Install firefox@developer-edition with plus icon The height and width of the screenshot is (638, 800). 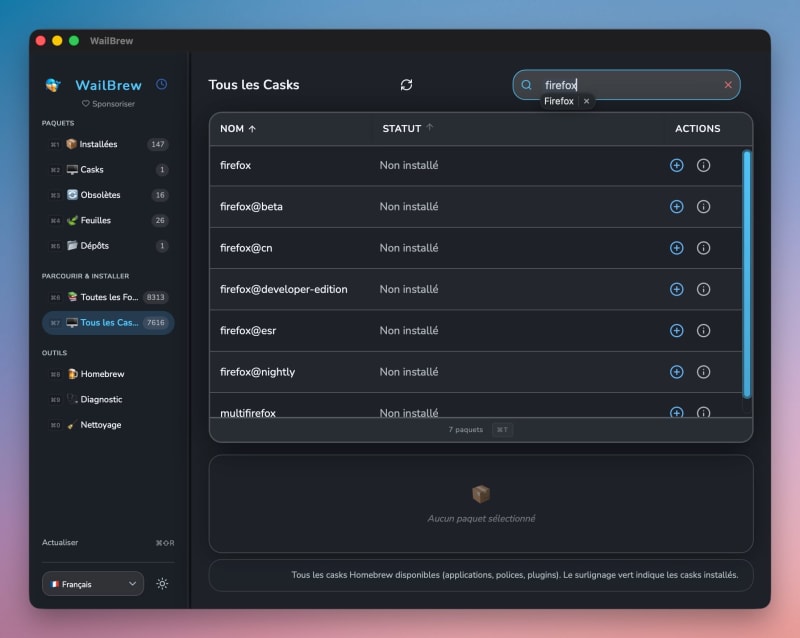tap(677, 289)
